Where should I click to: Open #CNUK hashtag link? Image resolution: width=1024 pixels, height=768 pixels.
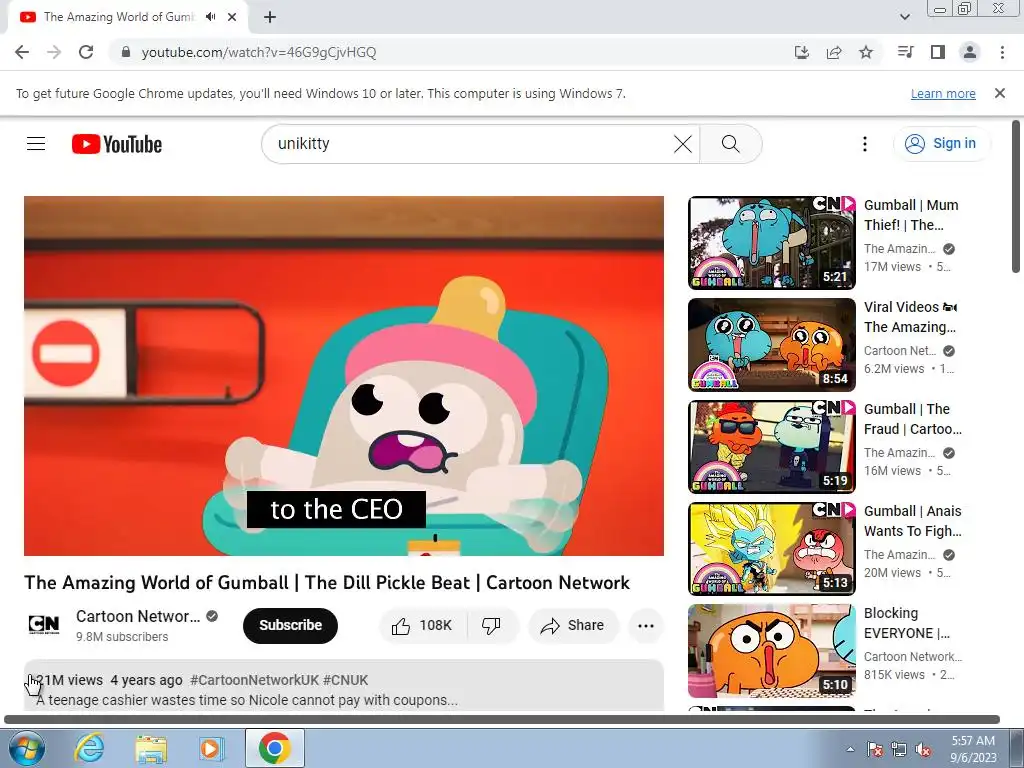tap(345, 680)
